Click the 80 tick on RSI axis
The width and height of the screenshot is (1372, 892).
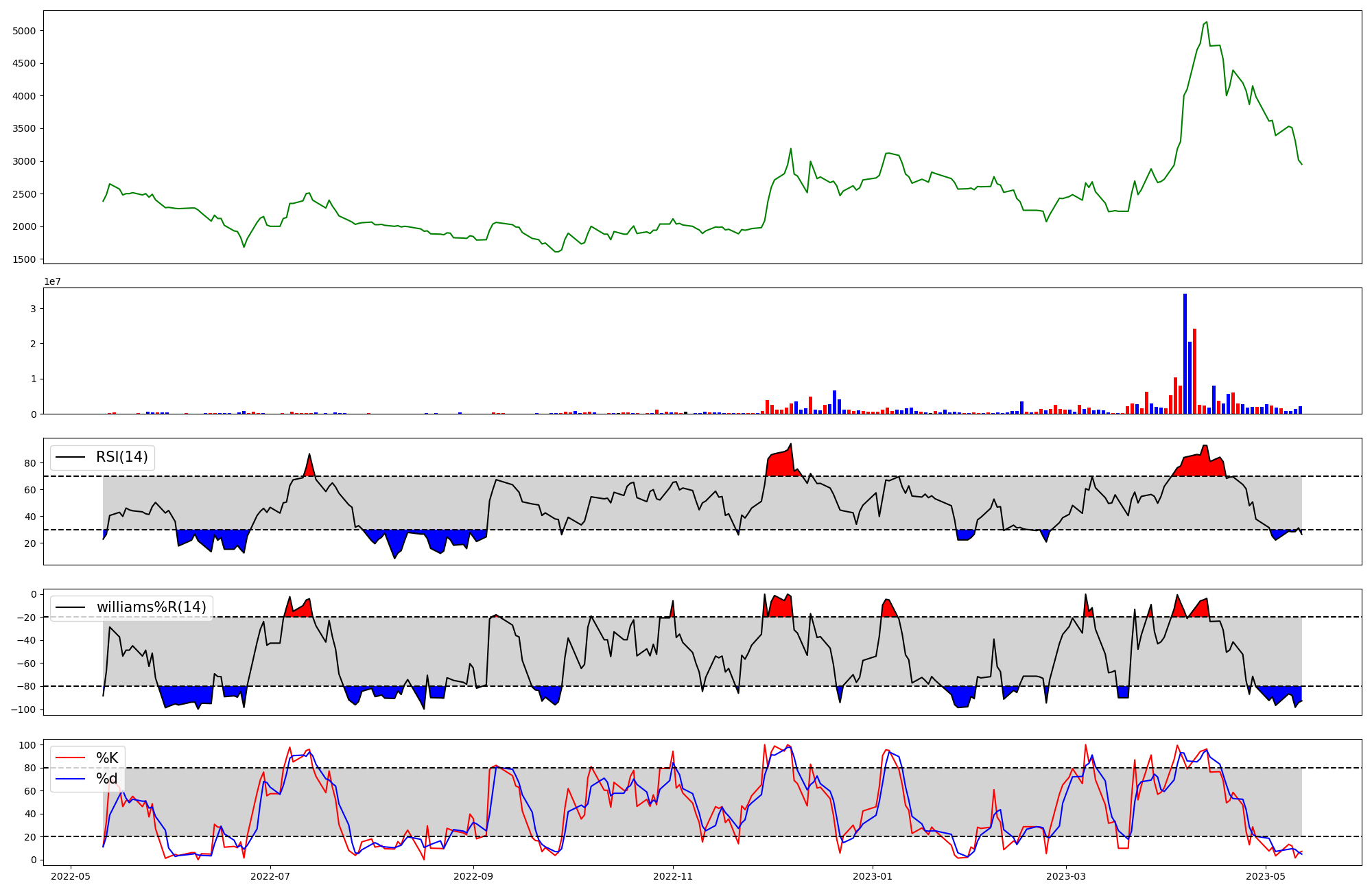pos(31,463)
